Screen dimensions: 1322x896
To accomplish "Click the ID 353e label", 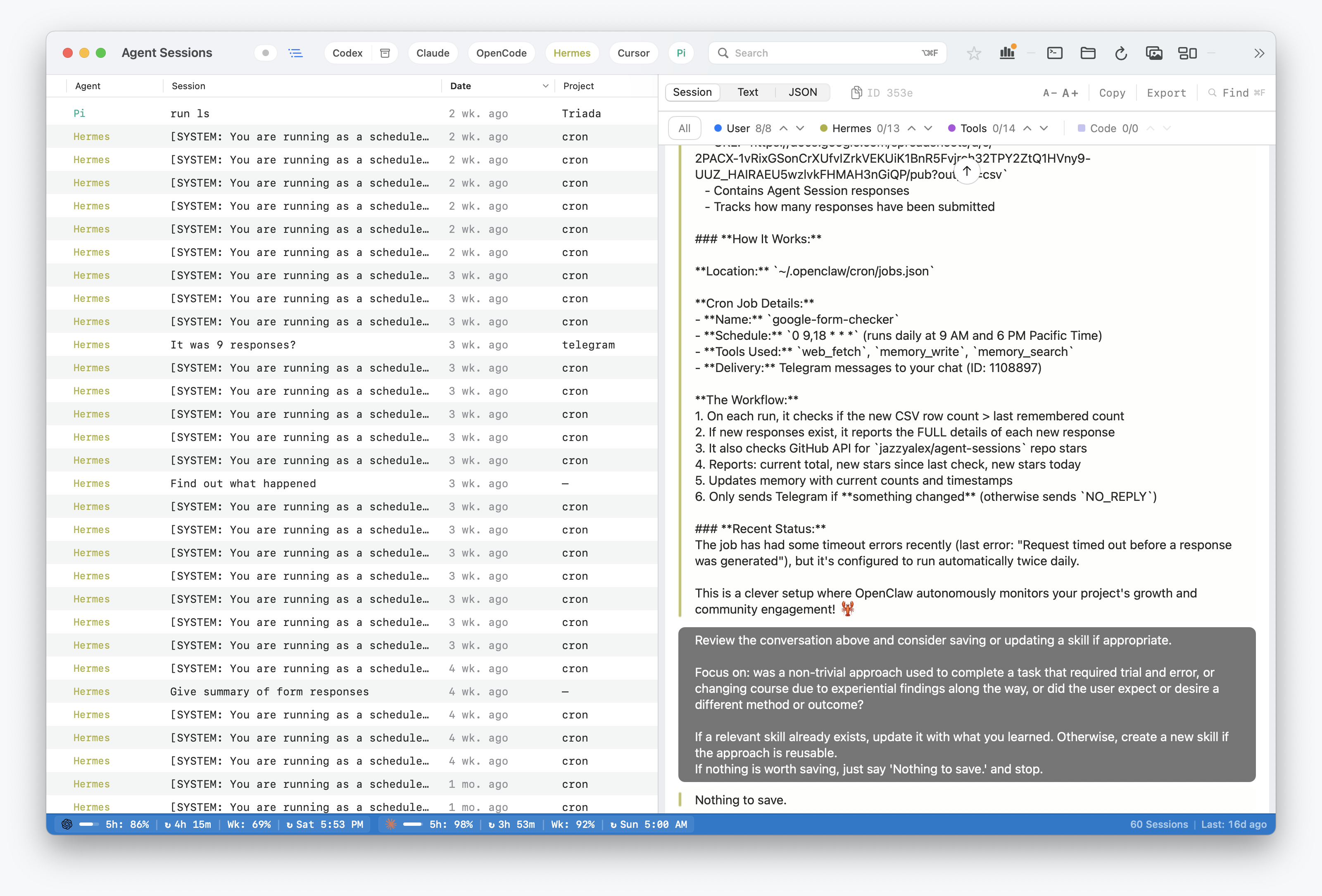I will tap(889, 92).
